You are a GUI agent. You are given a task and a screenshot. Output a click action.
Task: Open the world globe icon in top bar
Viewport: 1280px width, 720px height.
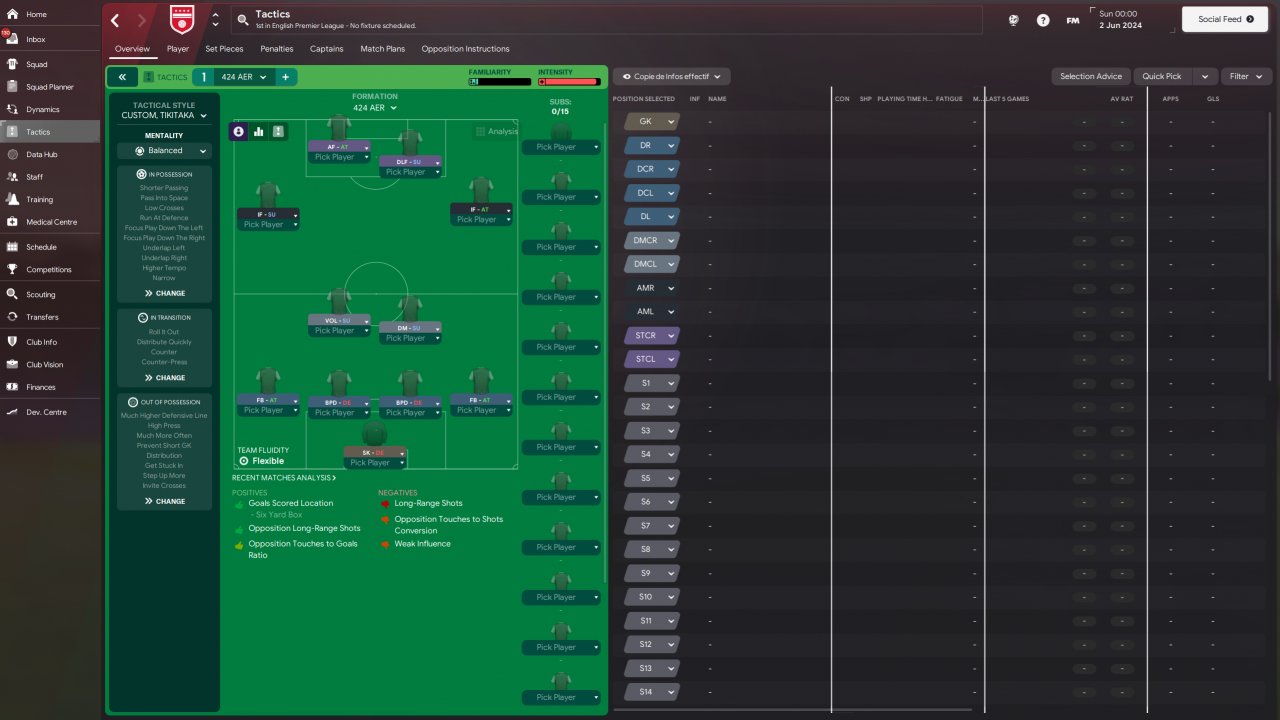[x=1013, y=20]
